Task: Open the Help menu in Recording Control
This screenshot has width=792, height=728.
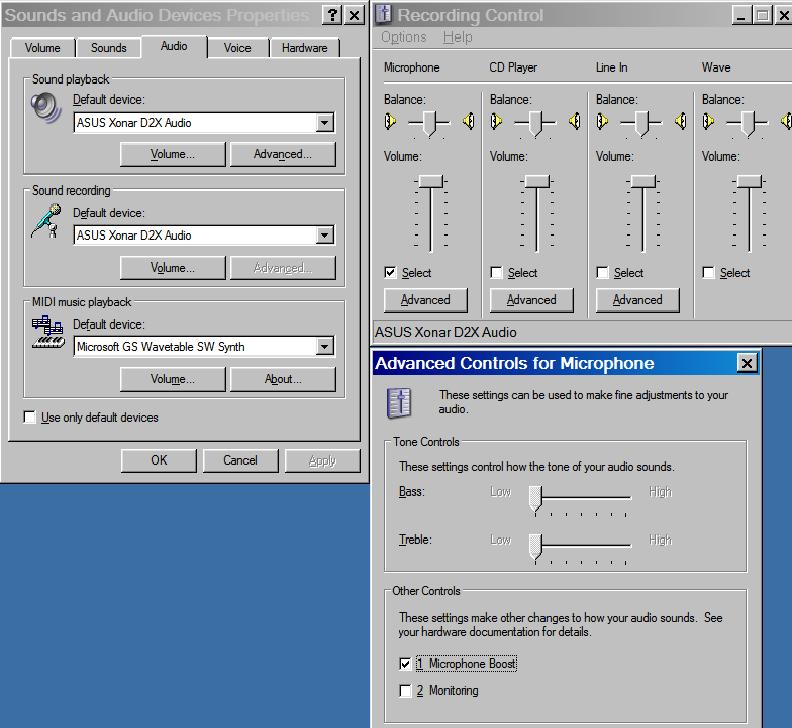Action: (458, 37)
